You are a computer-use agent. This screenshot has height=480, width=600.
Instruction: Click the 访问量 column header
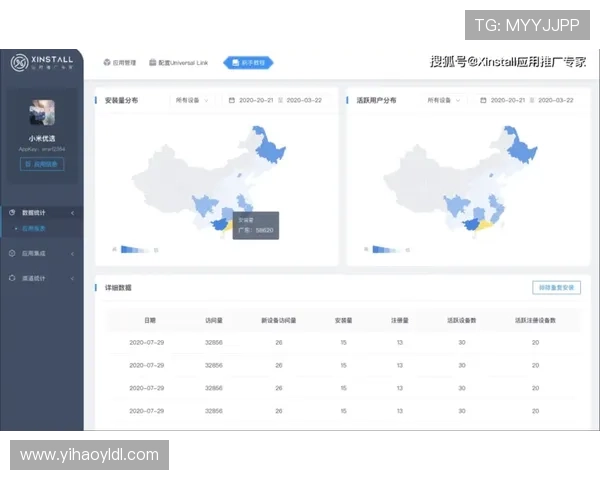(214, 320)
